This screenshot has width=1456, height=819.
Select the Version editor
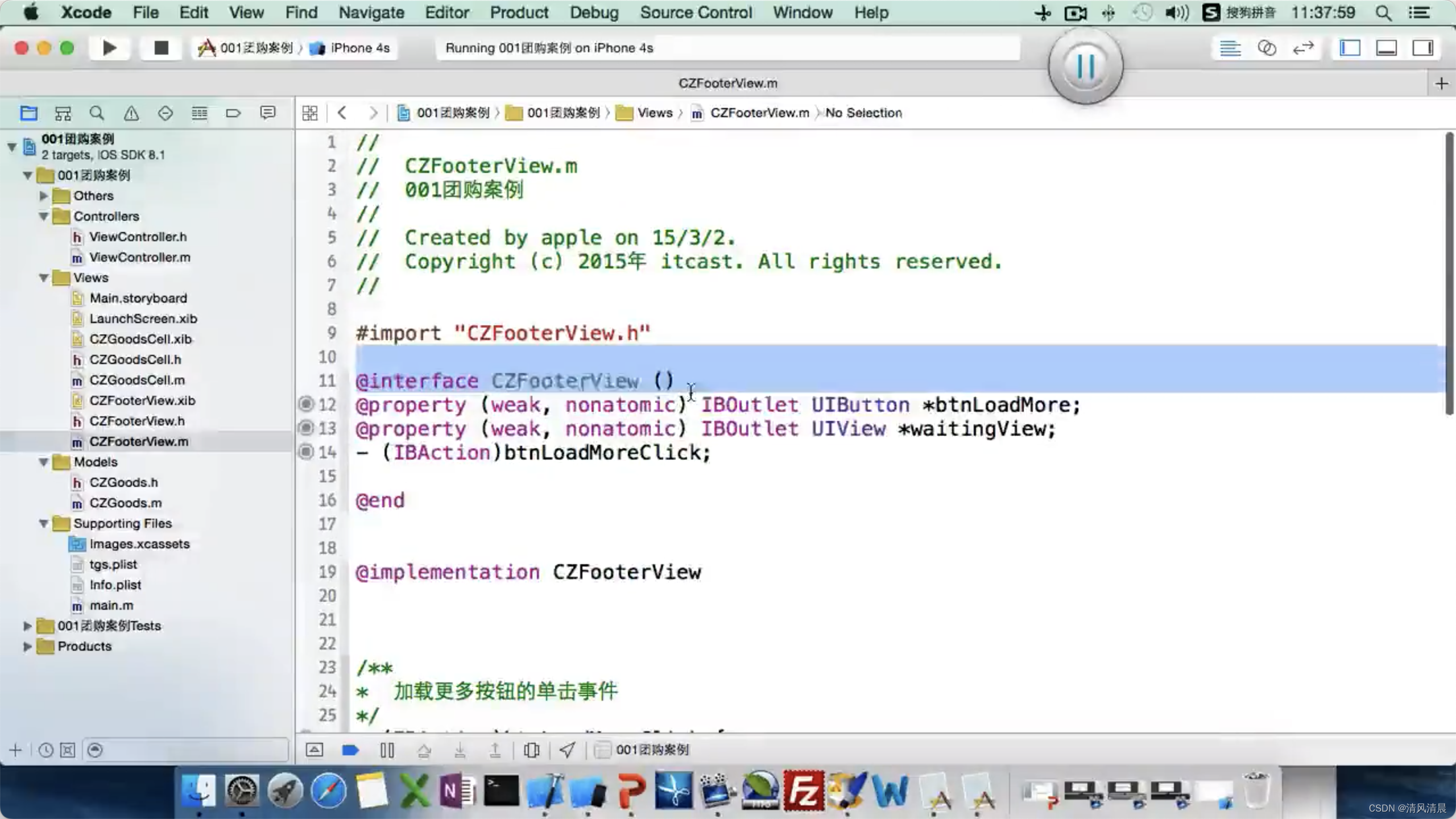click(x=1303, y=48)
